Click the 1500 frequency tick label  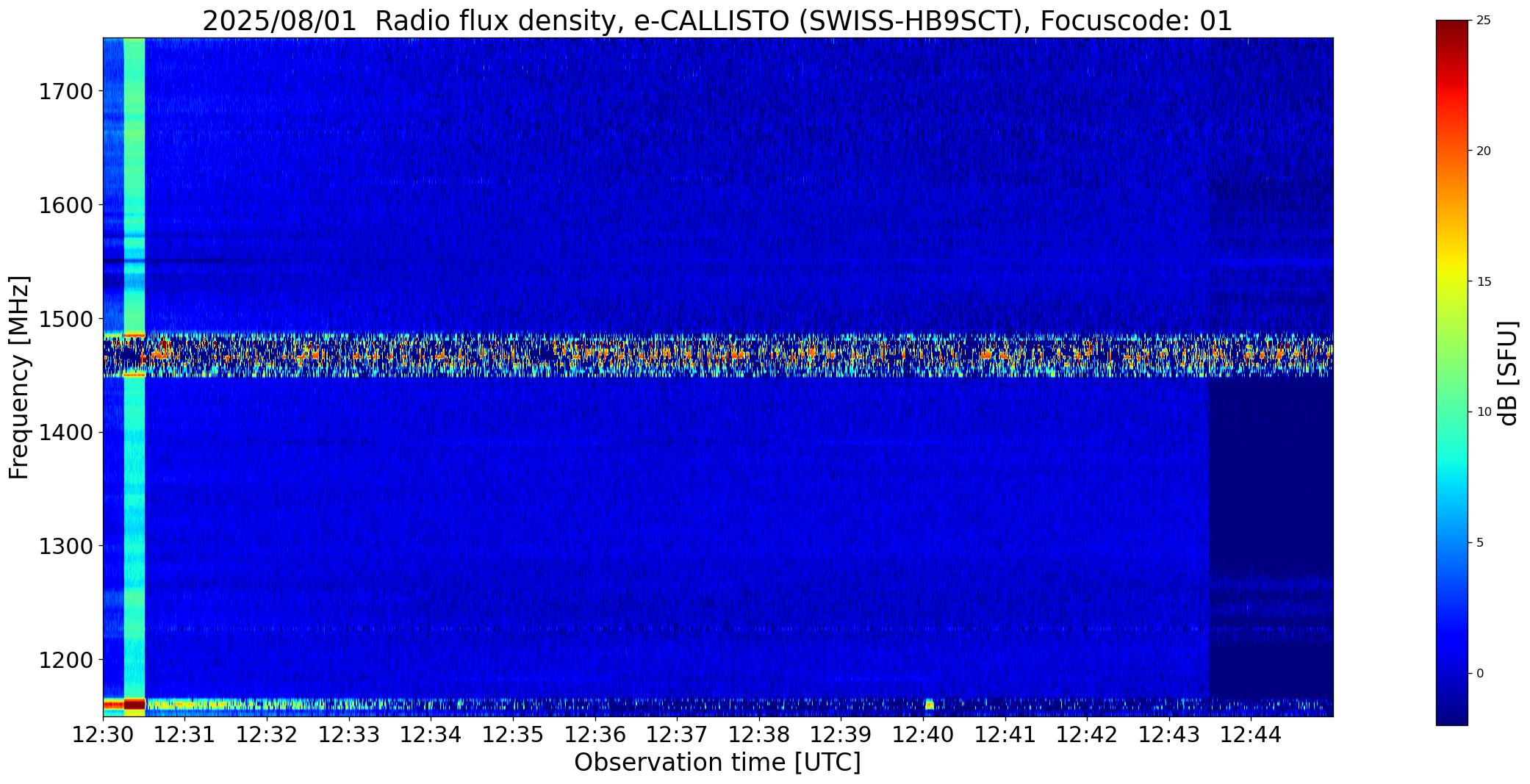[65, 319]
